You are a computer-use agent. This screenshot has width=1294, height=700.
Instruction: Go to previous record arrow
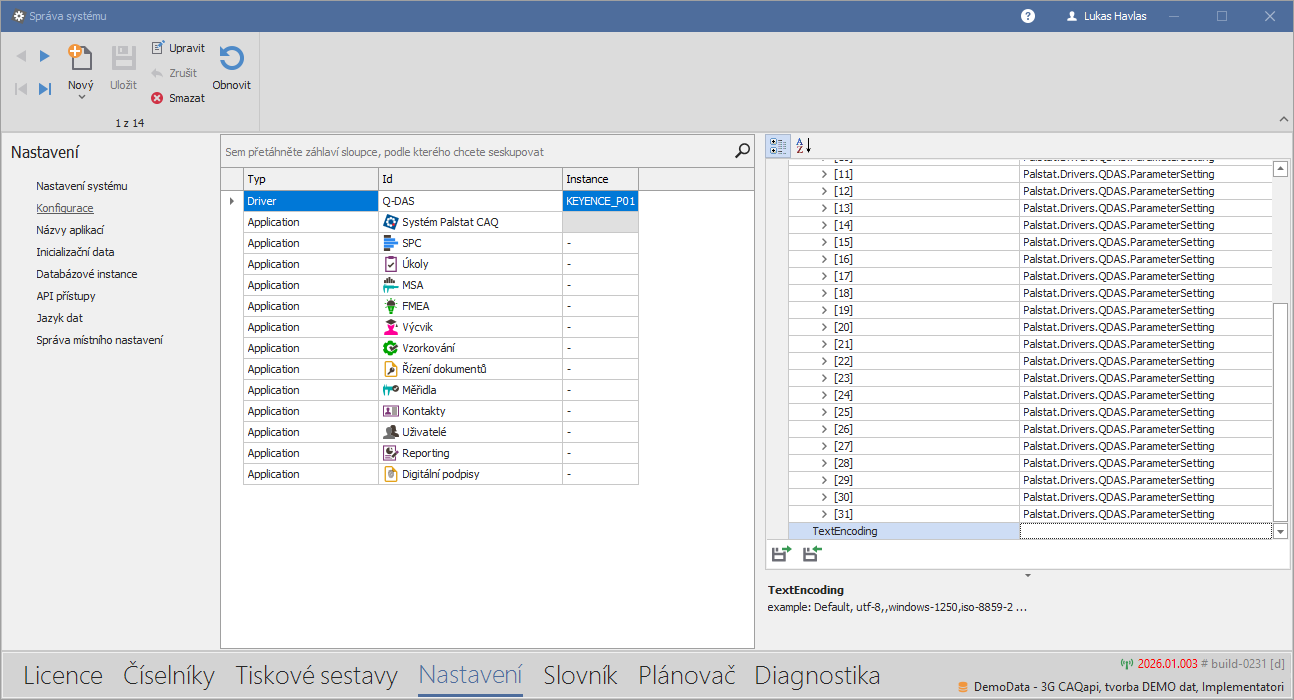[x=21, y=56]
